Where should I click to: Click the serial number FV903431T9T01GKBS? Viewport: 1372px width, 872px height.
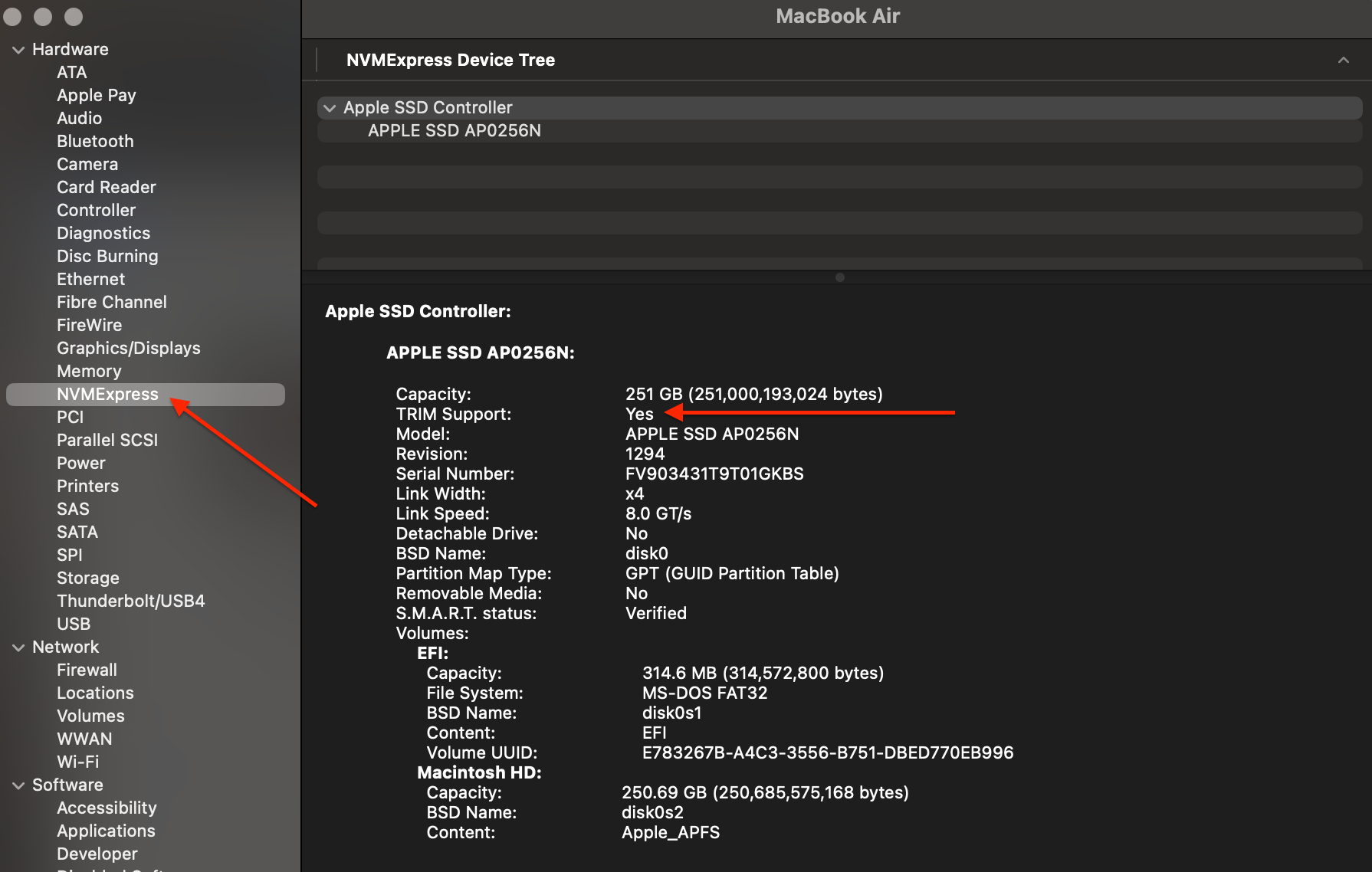714,474
